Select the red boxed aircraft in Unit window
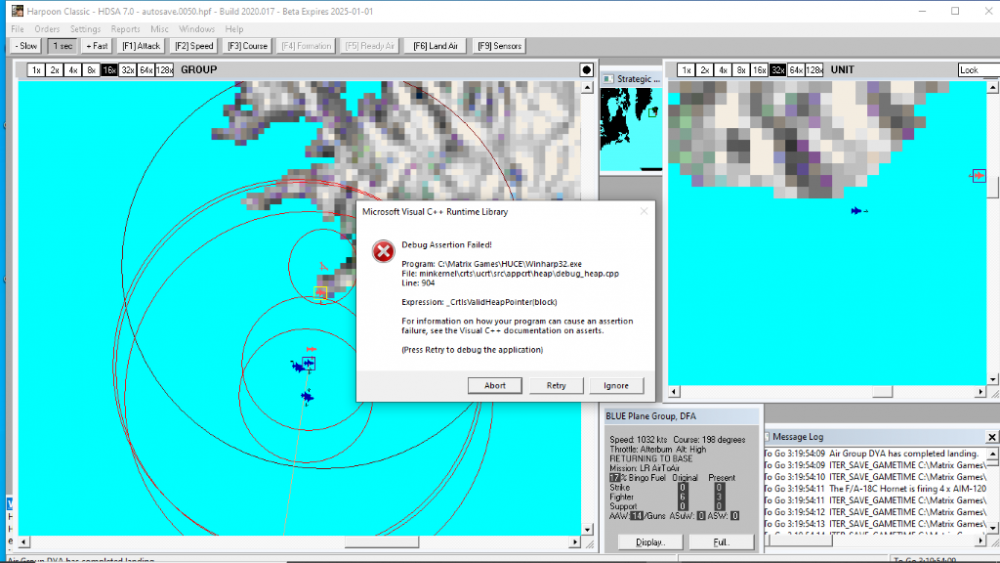The width and height of the screenshot is (1000, 563). [979, 175]
